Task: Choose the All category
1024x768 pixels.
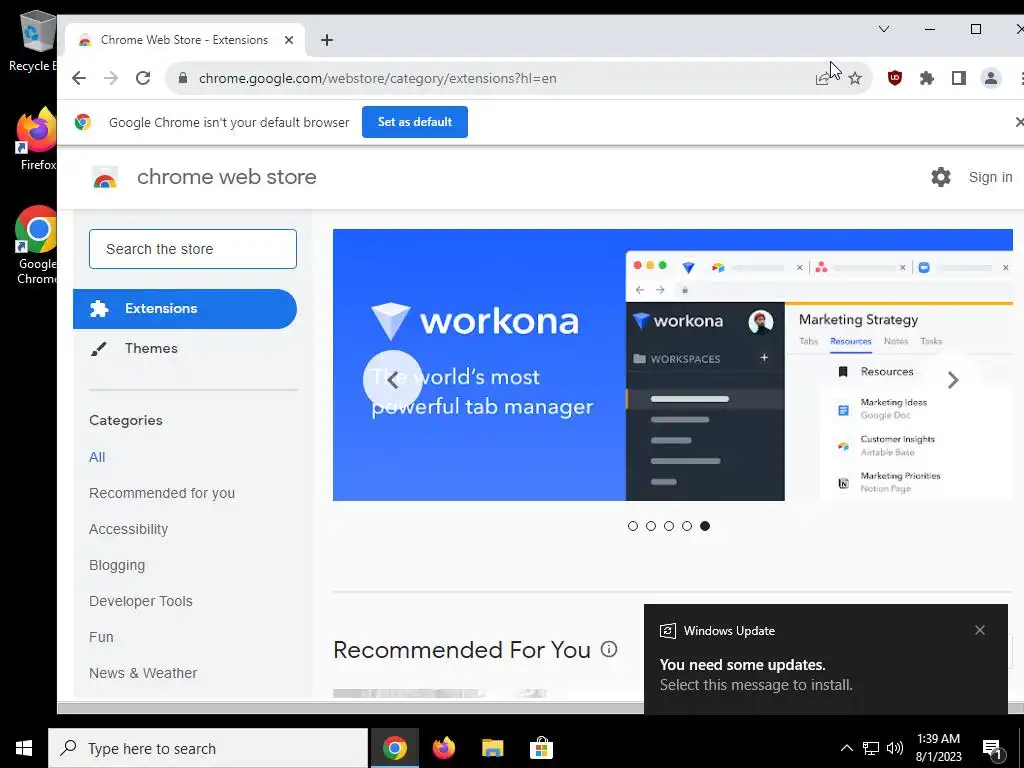Action: point(97,457)
